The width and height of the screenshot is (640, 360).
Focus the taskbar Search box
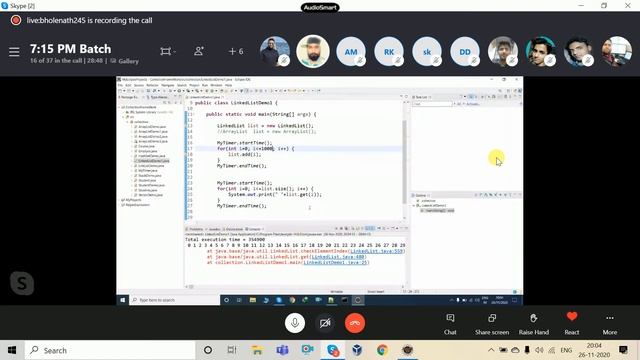[x=110, y=350]
